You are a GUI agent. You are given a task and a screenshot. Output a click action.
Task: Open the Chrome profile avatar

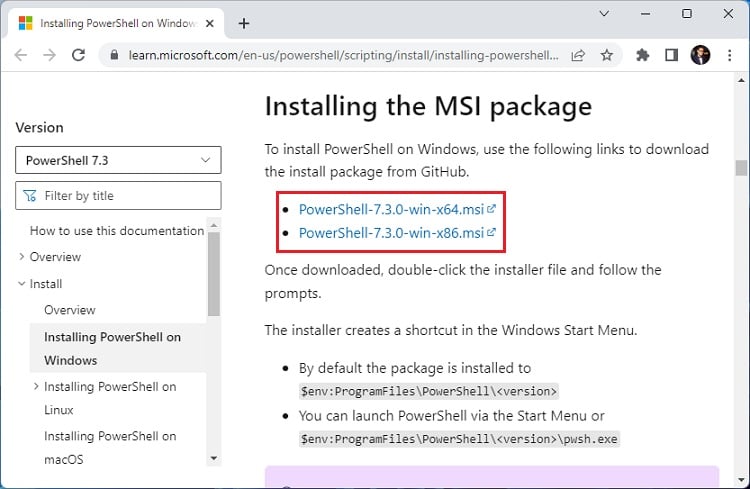(x=700, y=56)
